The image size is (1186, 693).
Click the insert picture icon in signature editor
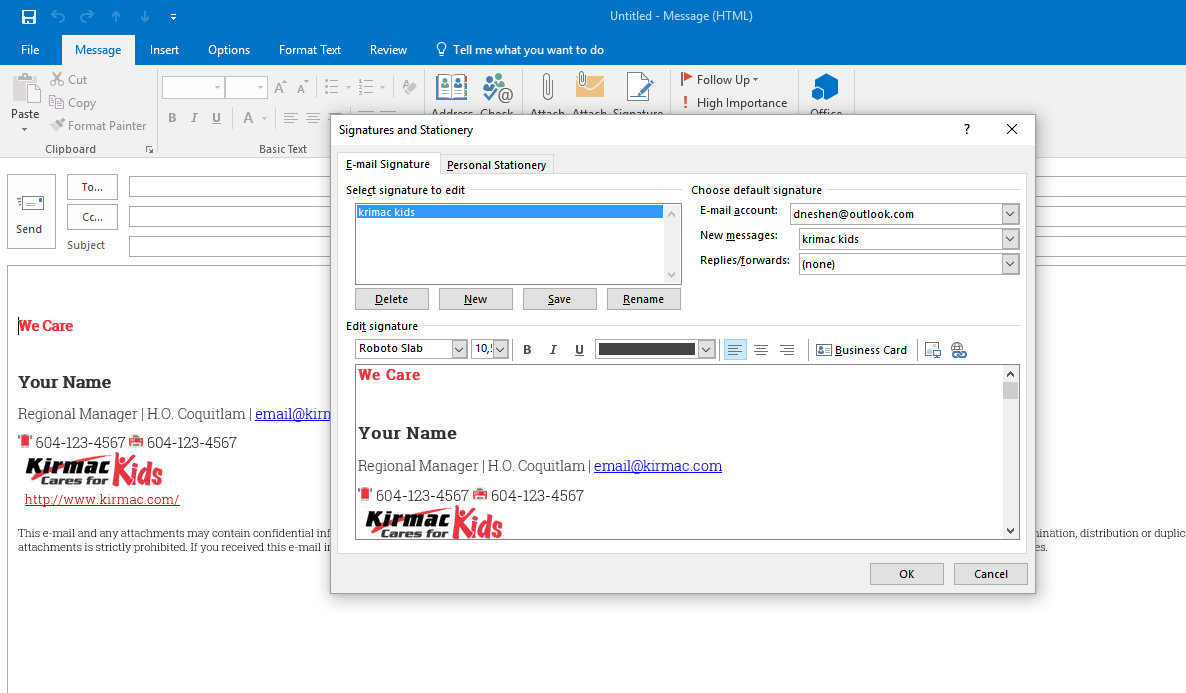pos(933,350)
